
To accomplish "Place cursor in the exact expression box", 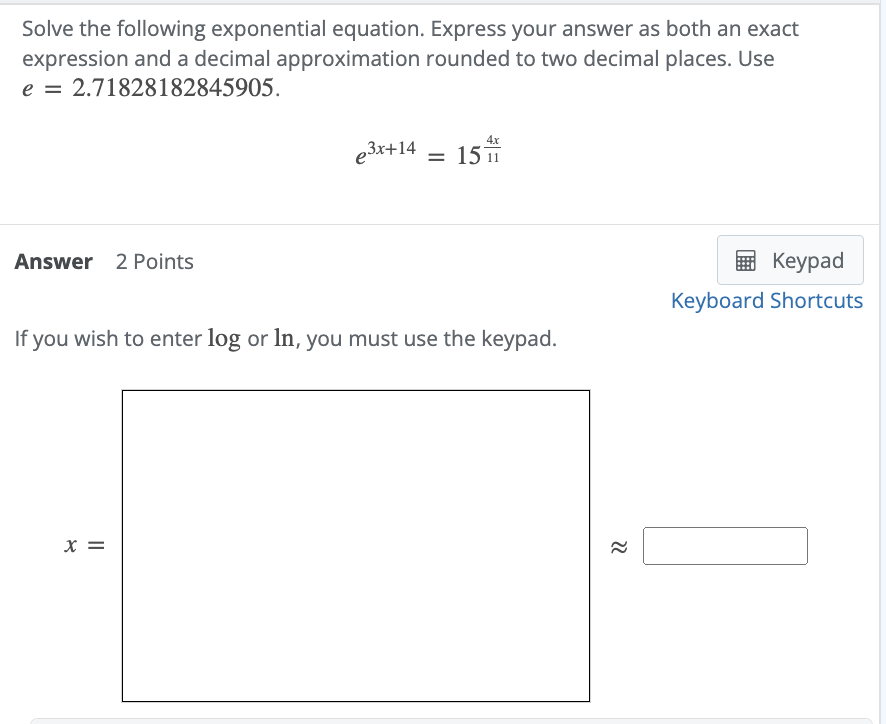I will point(356,545).
